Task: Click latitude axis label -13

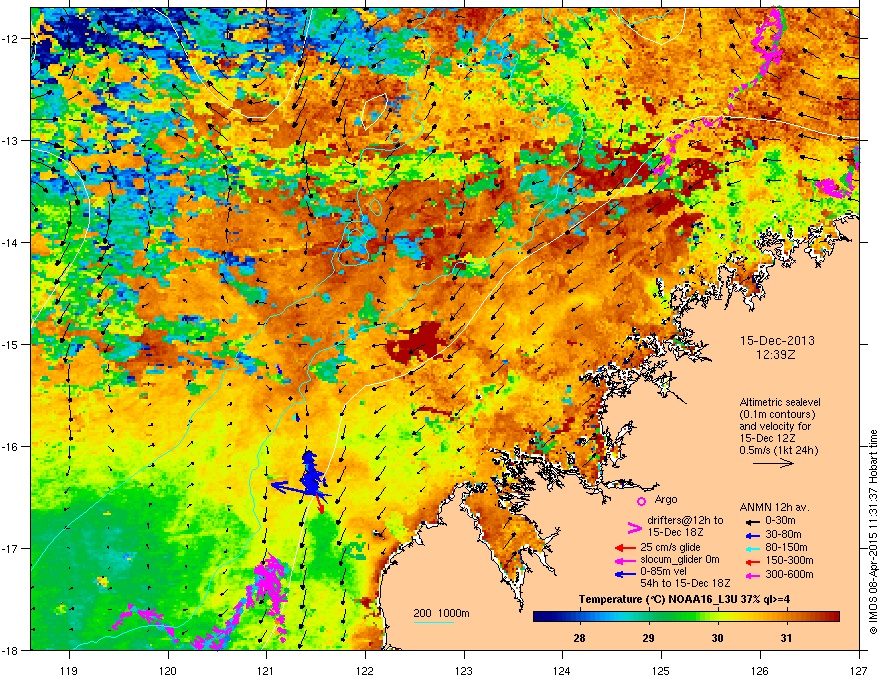Action: pos(11,140)
